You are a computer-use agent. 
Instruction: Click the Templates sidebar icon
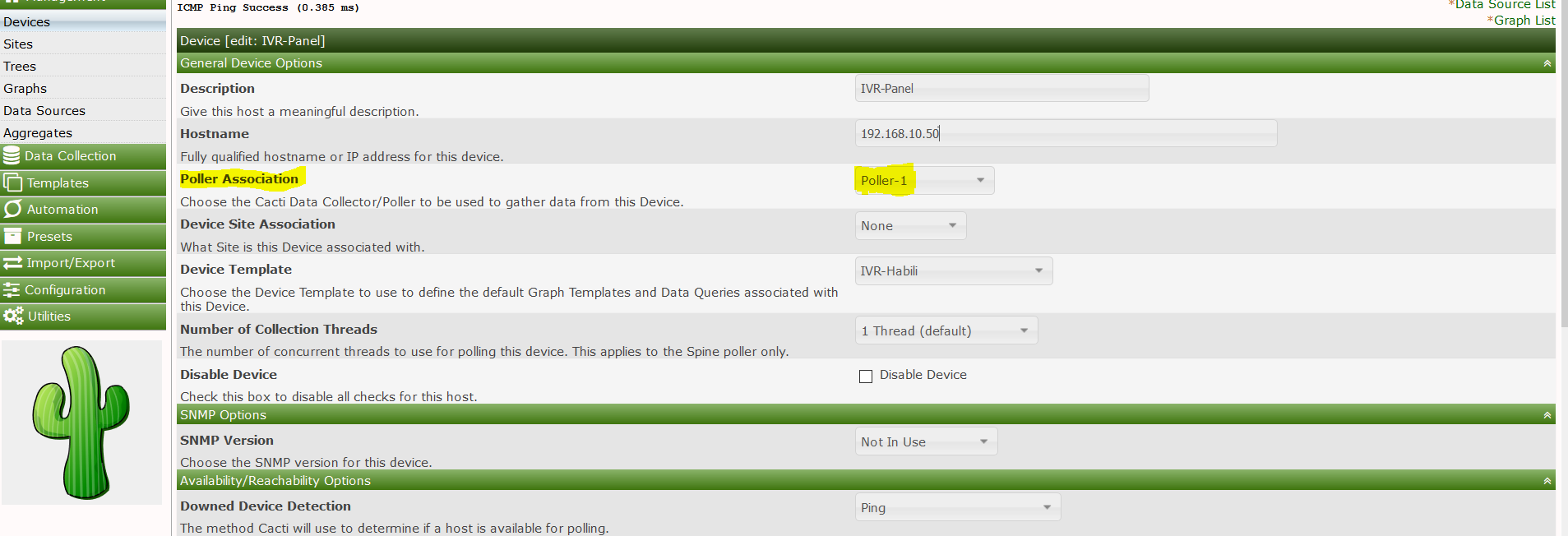[12, 183]
